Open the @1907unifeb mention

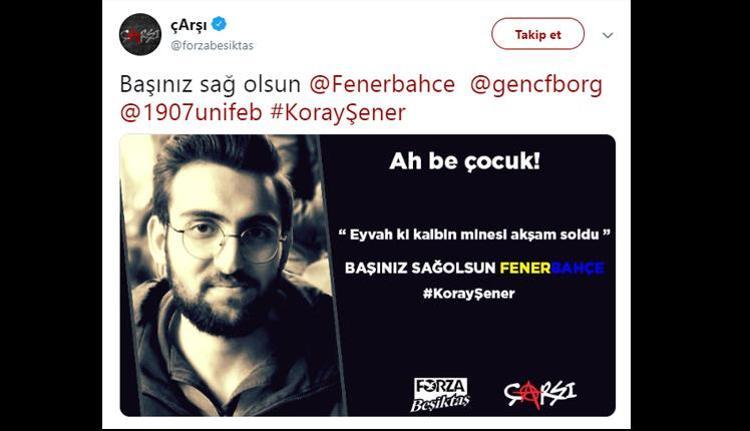(191, 113)
